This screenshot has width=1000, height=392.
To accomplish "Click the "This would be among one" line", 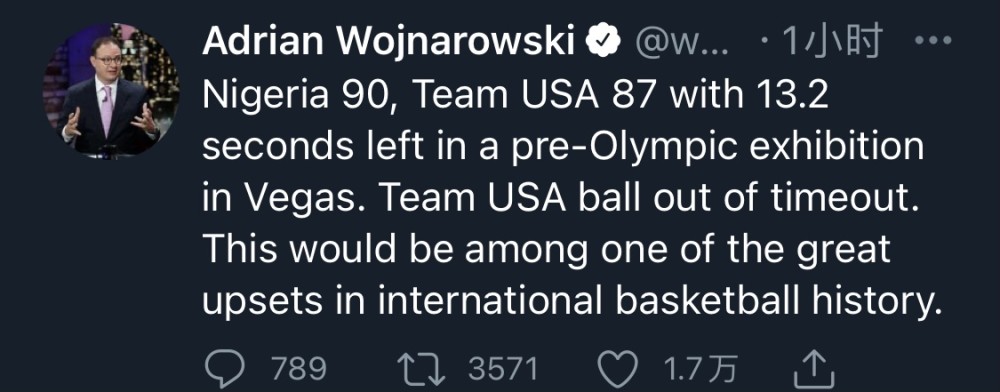I will coord(546,249).
